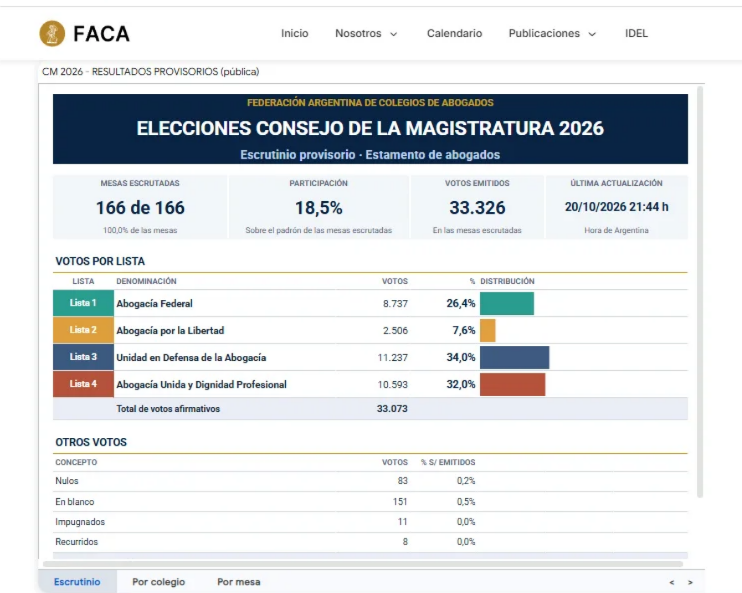
Task: Click the next sheet arrow
Action: click(x=690, y=582)
